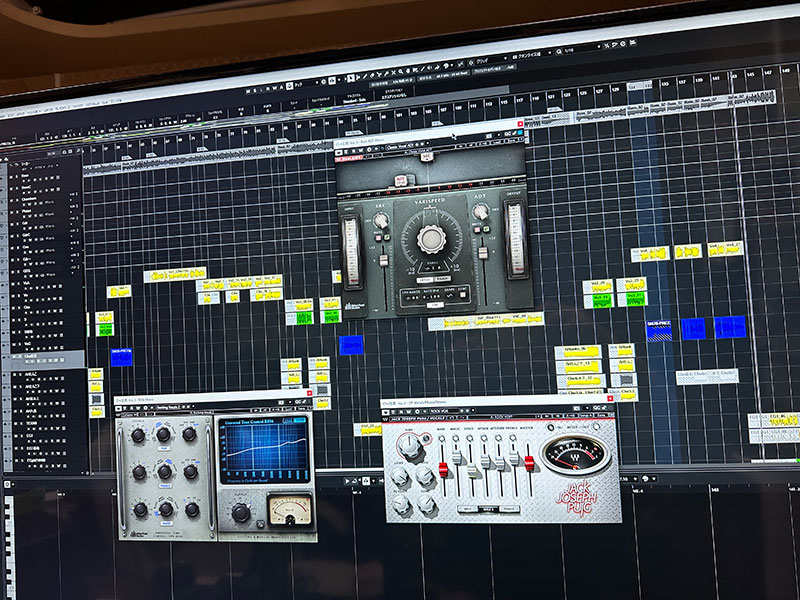
Task: Move the Attitude fader in JJP Vocals
Action: click(x=500, y=463)
